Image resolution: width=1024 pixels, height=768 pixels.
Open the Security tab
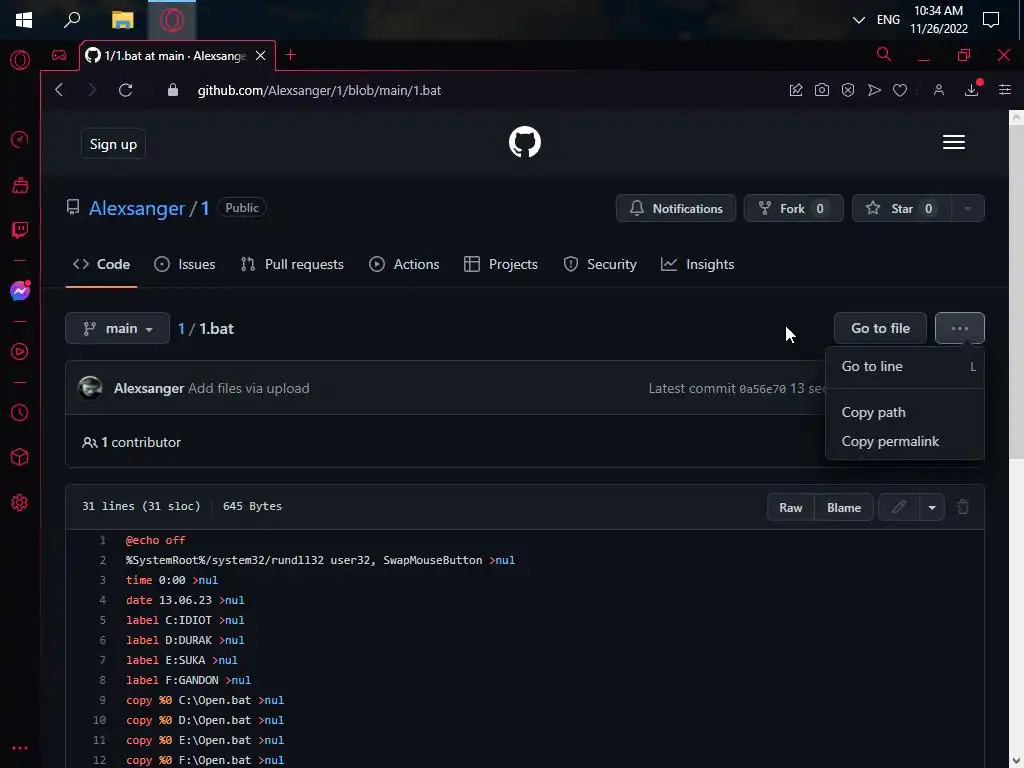[600, 264]
